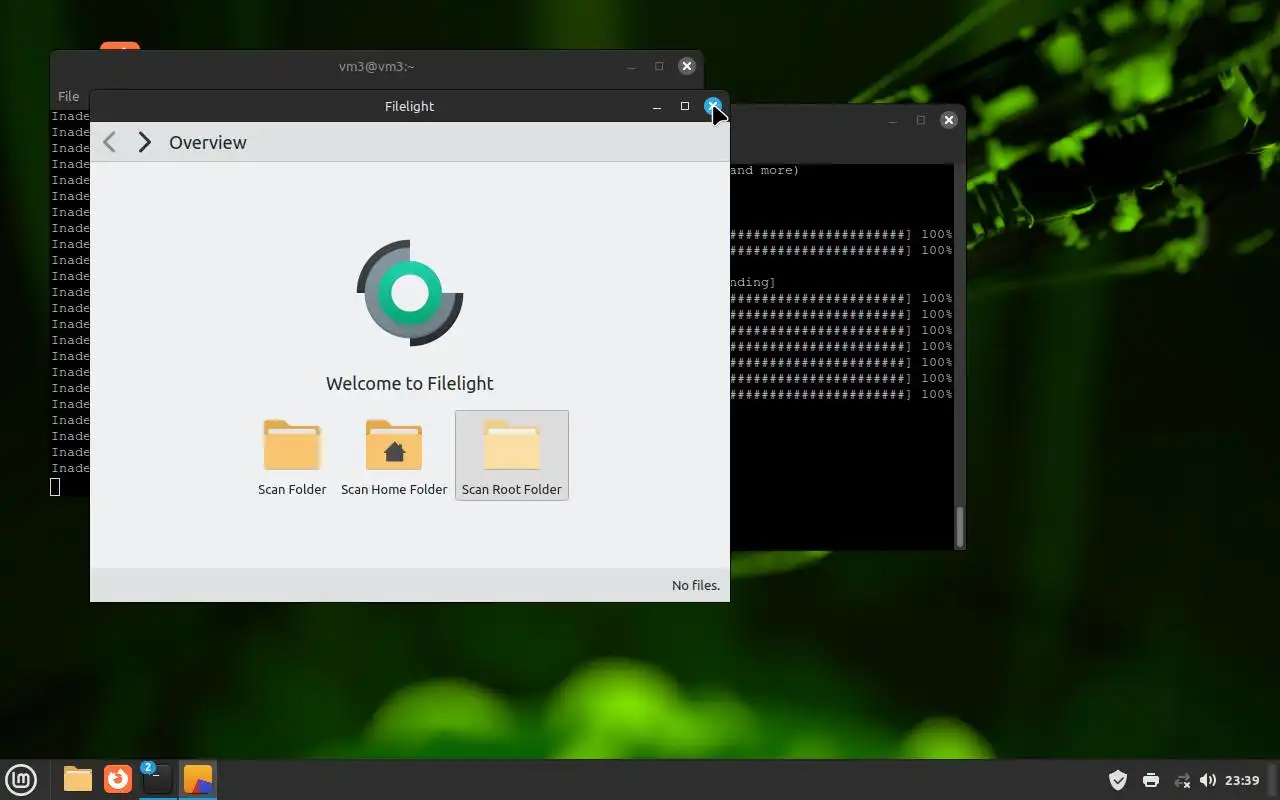This screenshot has width=1280, height=800.
Task: Close the rear black terminal window
Action: pos(949,120)
